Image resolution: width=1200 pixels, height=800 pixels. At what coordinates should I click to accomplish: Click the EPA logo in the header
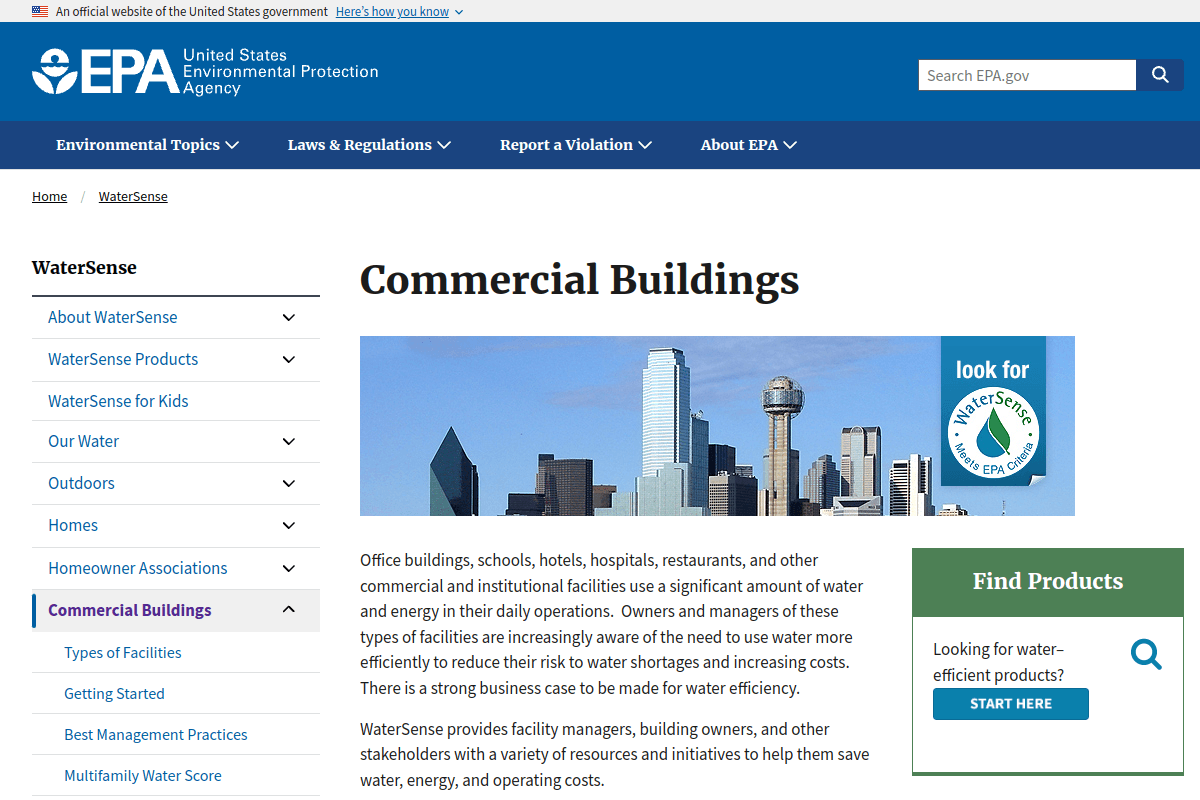(205, 71)
